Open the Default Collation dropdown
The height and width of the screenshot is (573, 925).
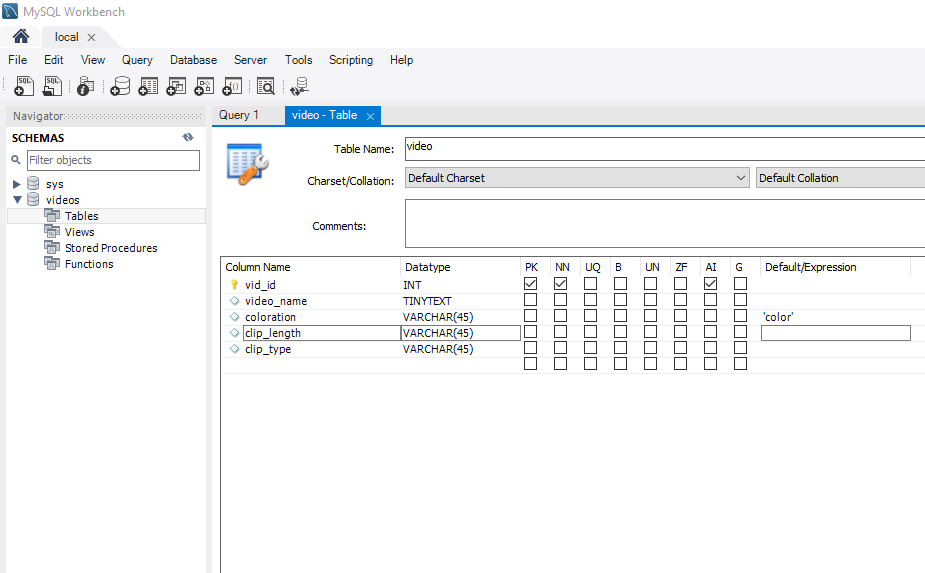click(841, 178)
